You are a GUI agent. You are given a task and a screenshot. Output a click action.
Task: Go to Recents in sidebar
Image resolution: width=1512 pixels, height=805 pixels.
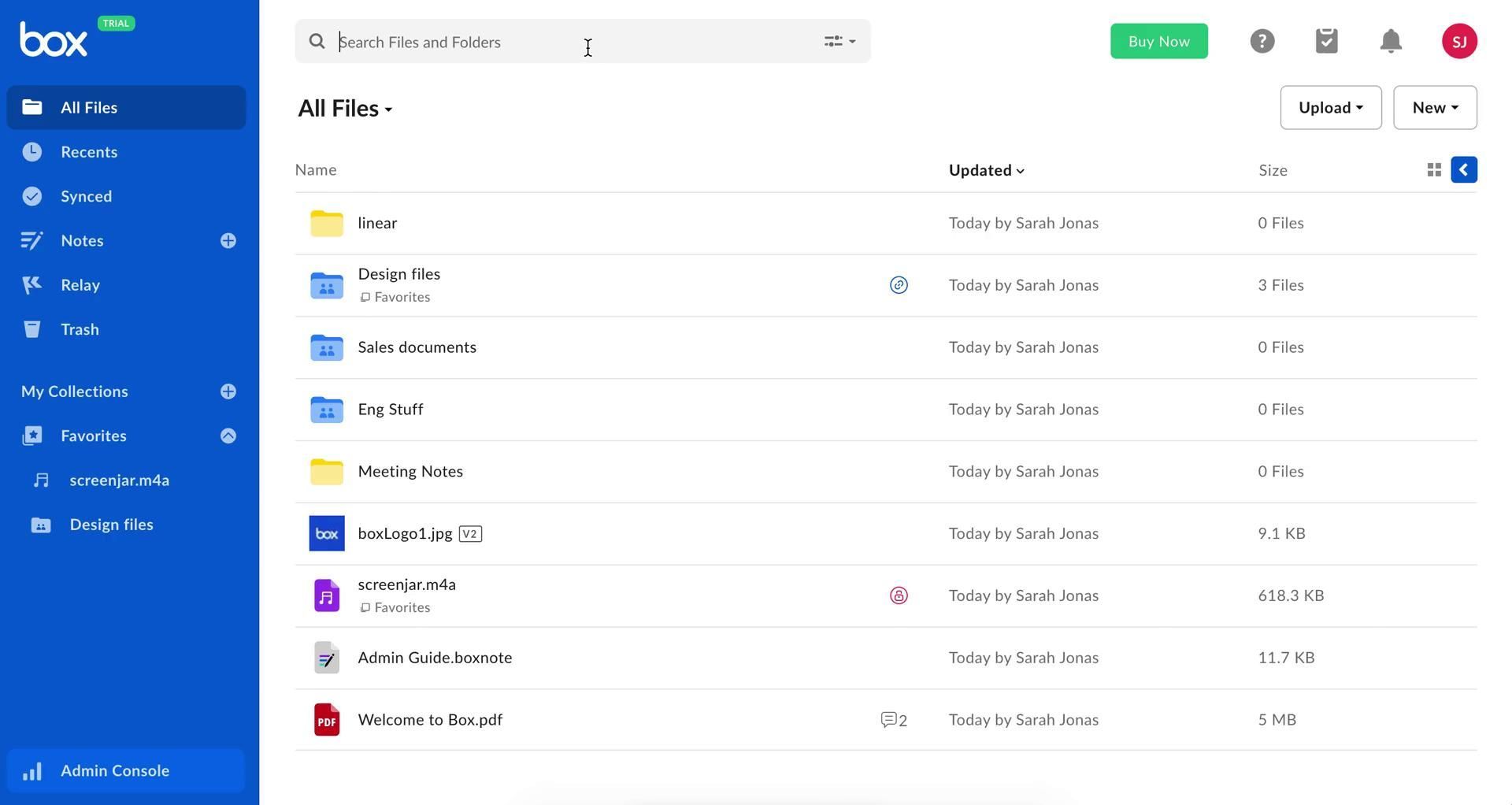pyautogui.click(x=89, y=152)
